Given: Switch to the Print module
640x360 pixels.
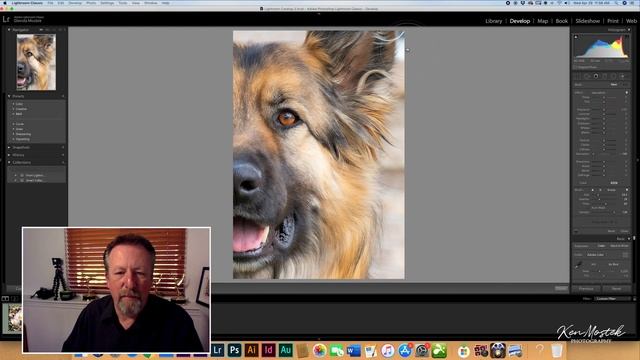Looking at the screenshot, I should coord(613,21).
